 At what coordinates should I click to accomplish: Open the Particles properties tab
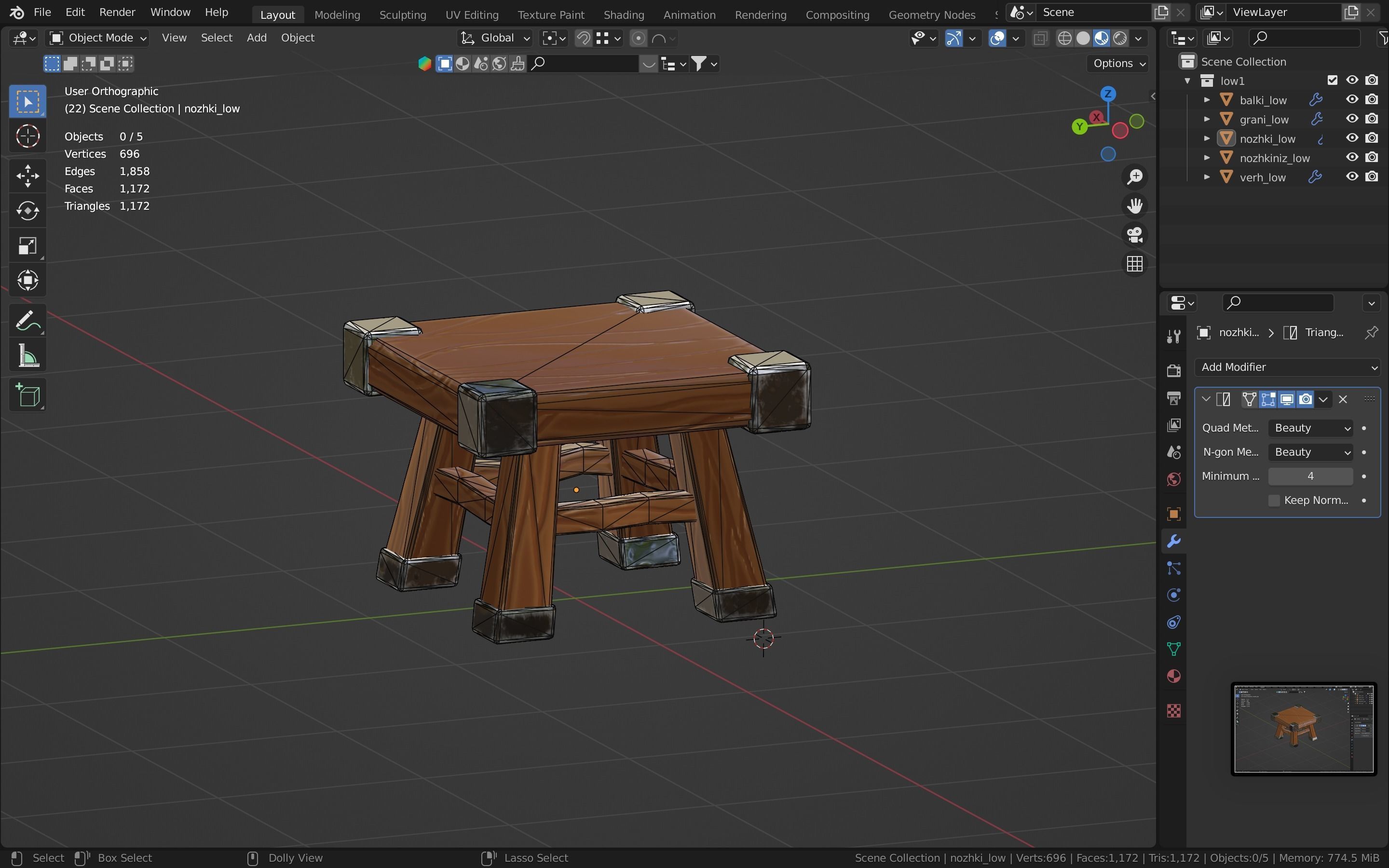coord(1174,569)
